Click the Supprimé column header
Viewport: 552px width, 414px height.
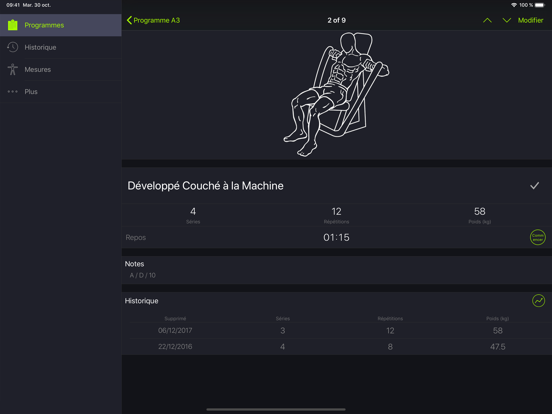click(175, 319)
